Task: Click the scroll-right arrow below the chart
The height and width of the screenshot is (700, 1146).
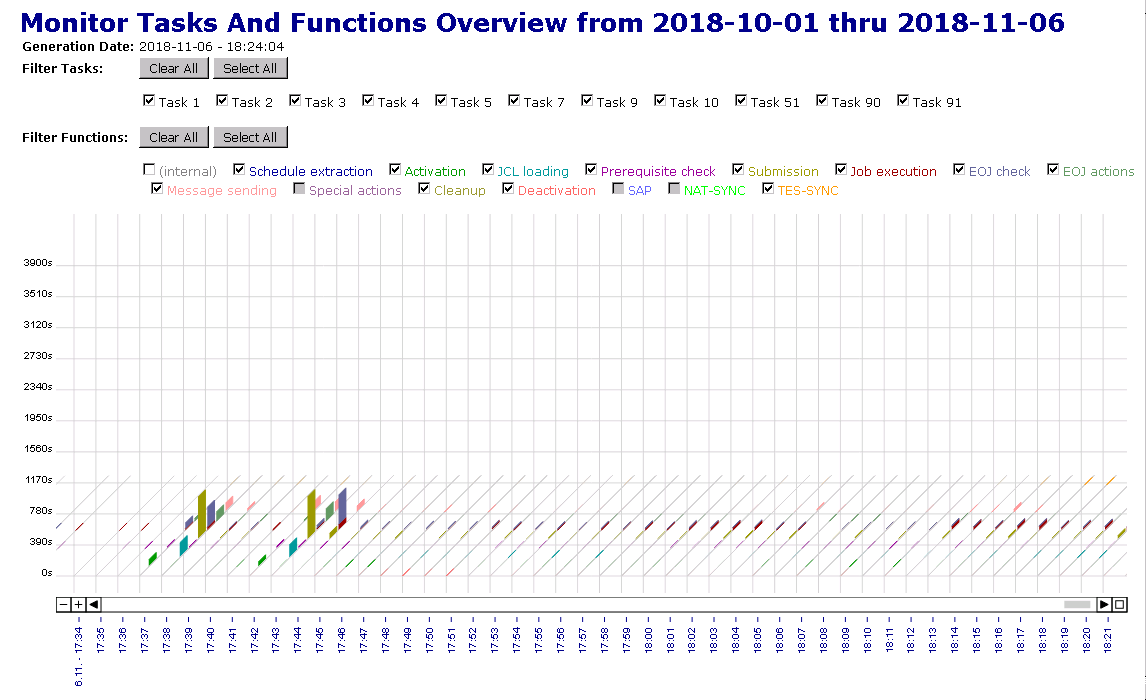Action: tap(1104, 604)
